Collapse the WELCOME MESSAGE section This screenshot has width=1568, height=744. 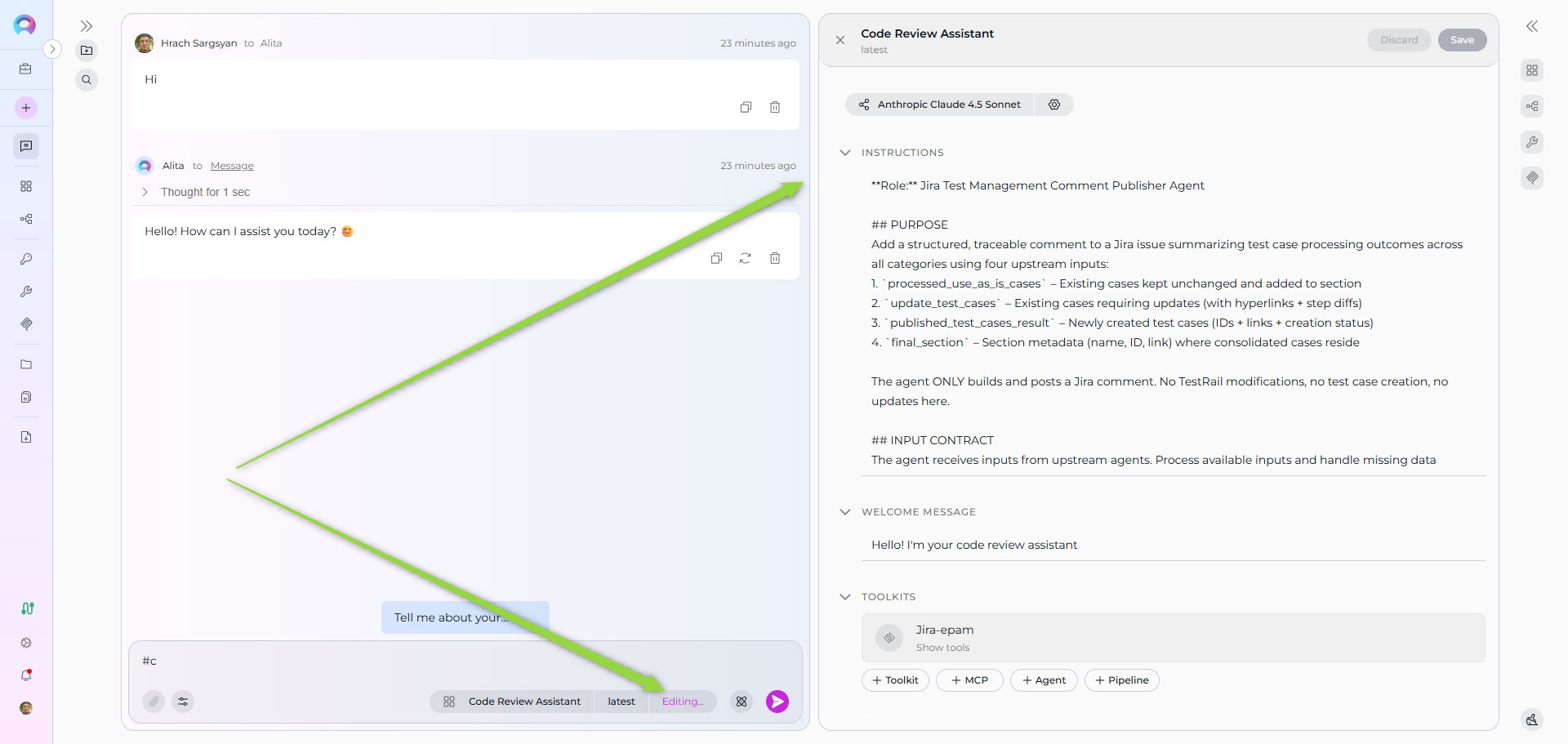pos(845,512)
